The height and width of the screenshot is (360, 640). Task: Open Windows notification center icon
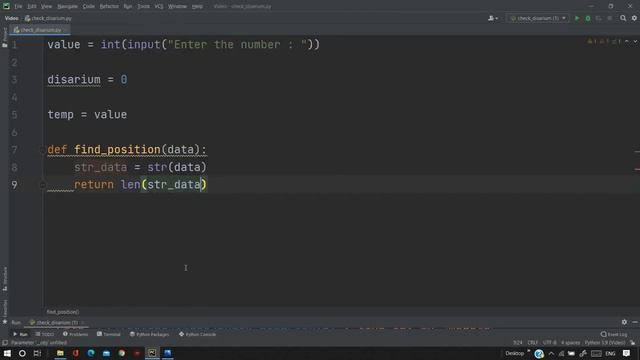coord(627,353)
